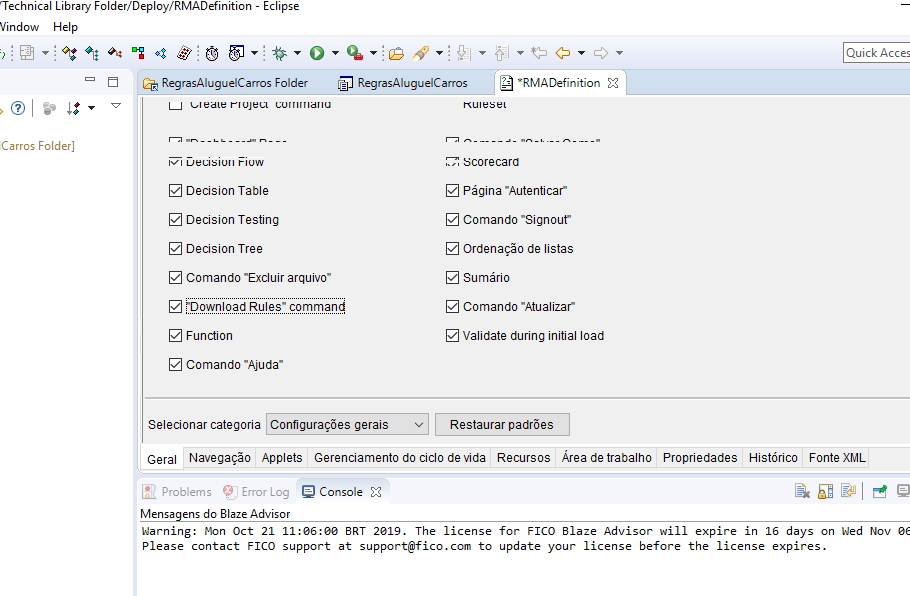This screenshot has width=910, height=596.
Task: Expand the Forward navigation arrow dropdown
Action: [x=619, y=52]
